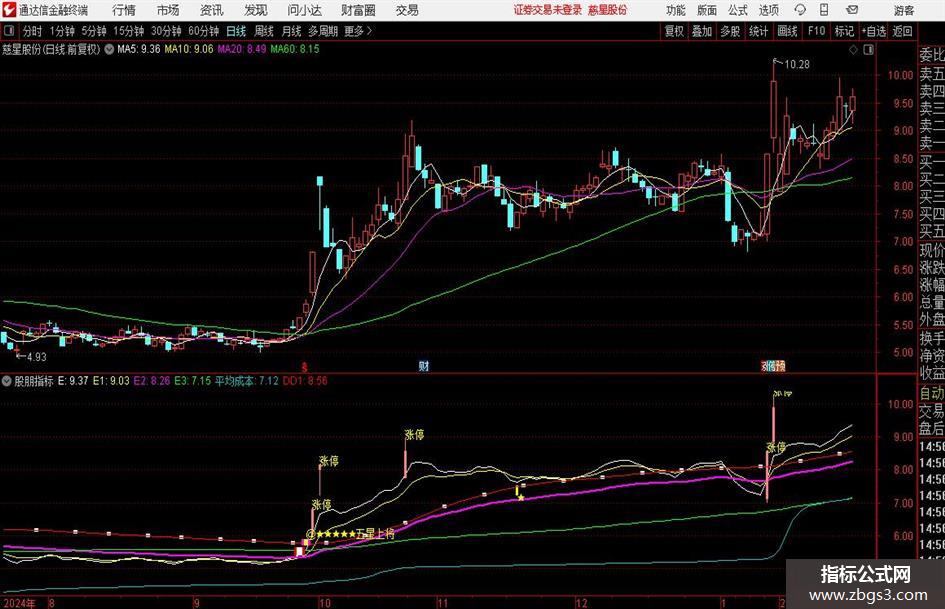Image resolution: width=945 pixels, height=609 pixels.
Task: Click the 2024年 label on time axis
Action: 20,603
